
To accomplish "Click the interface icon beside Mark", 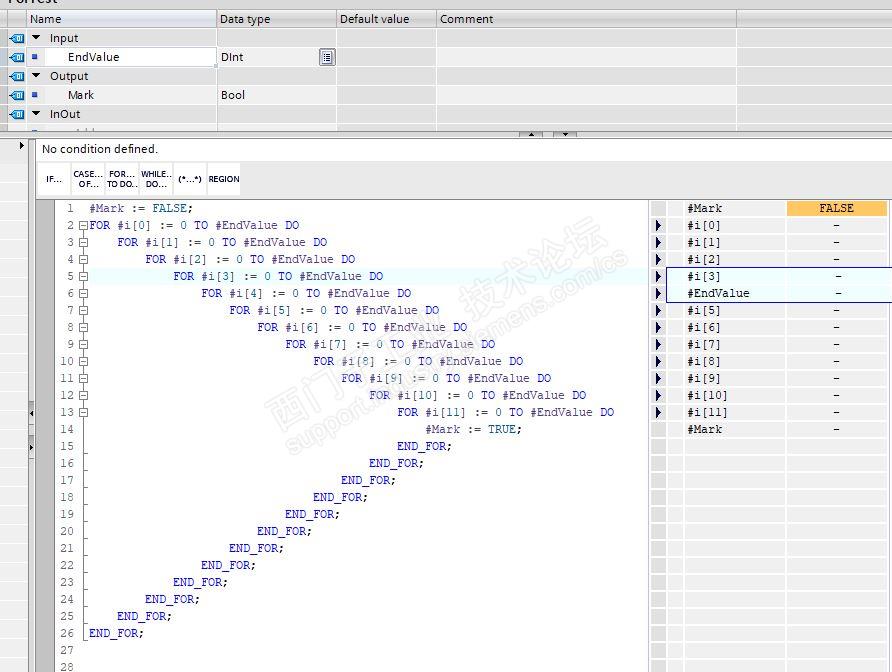I will [16, 95].
